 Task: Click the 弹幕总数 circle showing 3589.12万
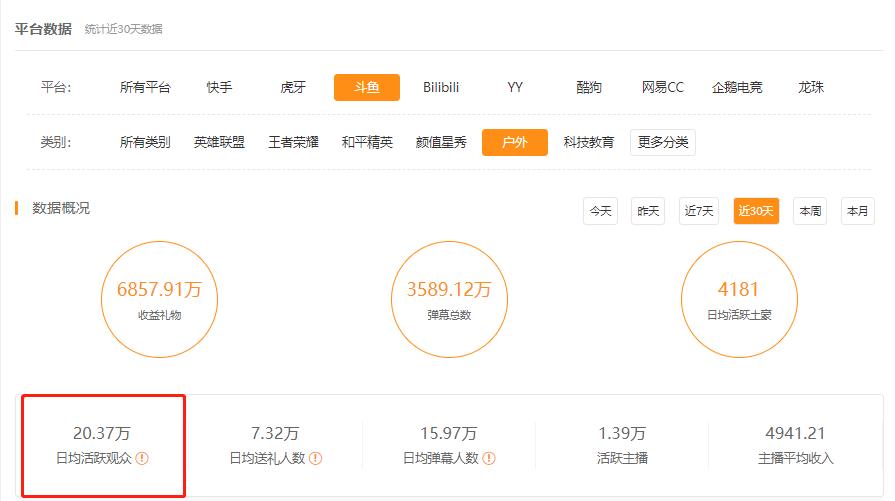(x=449, y=298)
